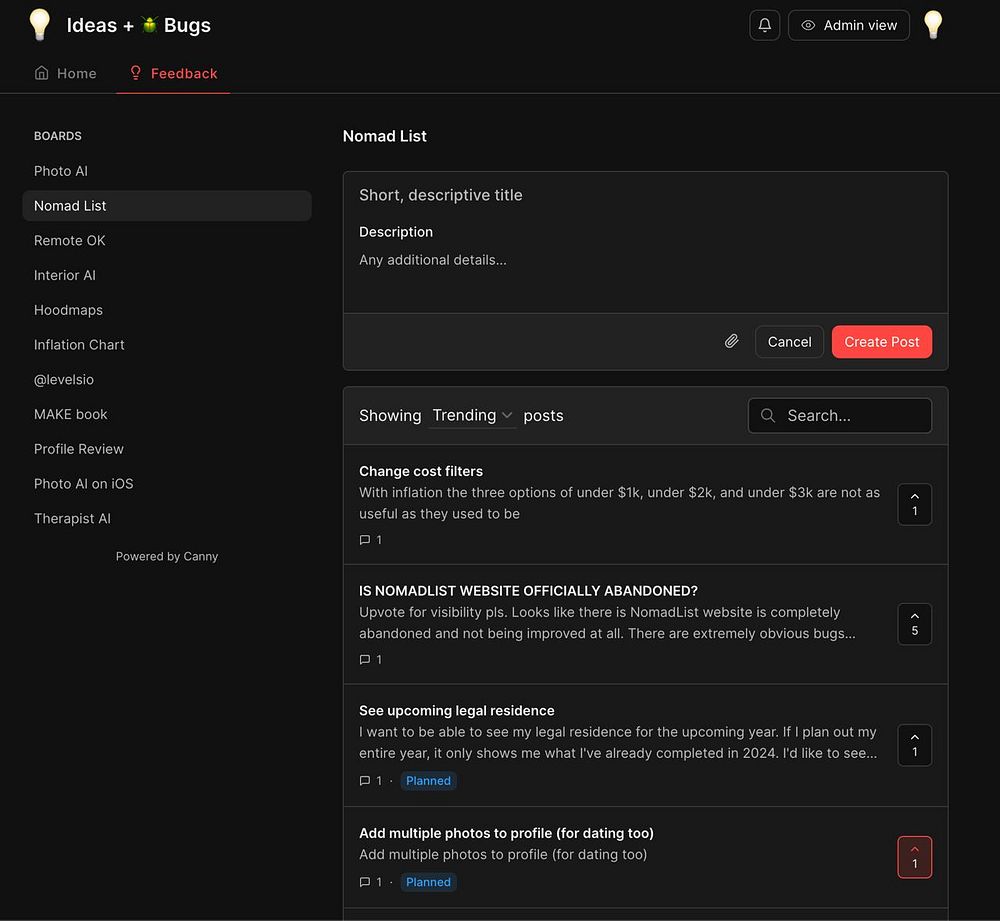Click the lightbulb logo beside Ideas + Bugs
The height and width of the screenshot is (921, 1000).
[x=40, y=25]
